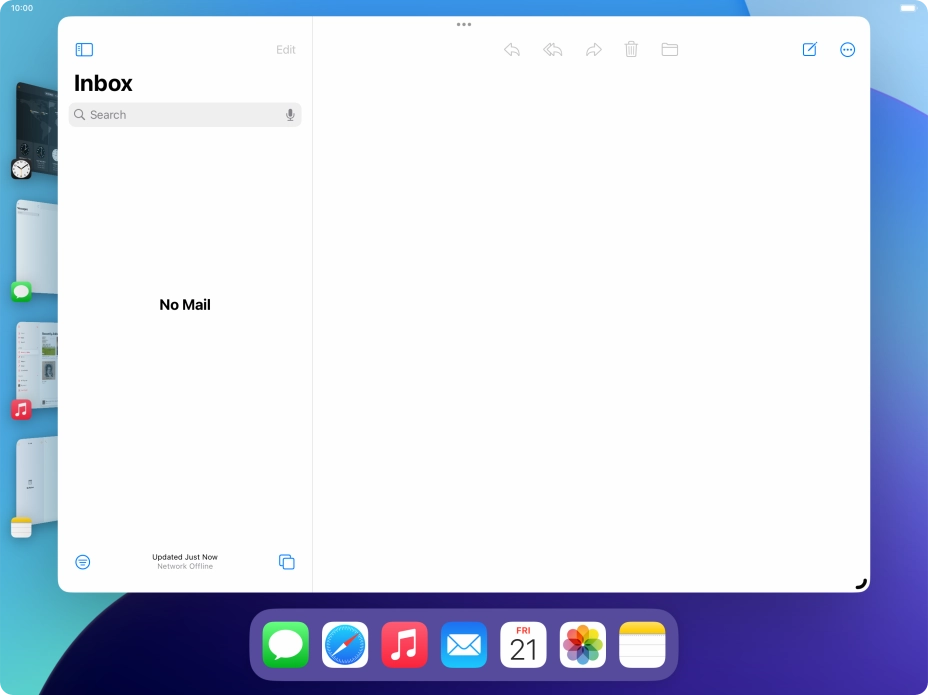Select the Forward message icon
Screen dimensions: 928x695
point(594,49)
